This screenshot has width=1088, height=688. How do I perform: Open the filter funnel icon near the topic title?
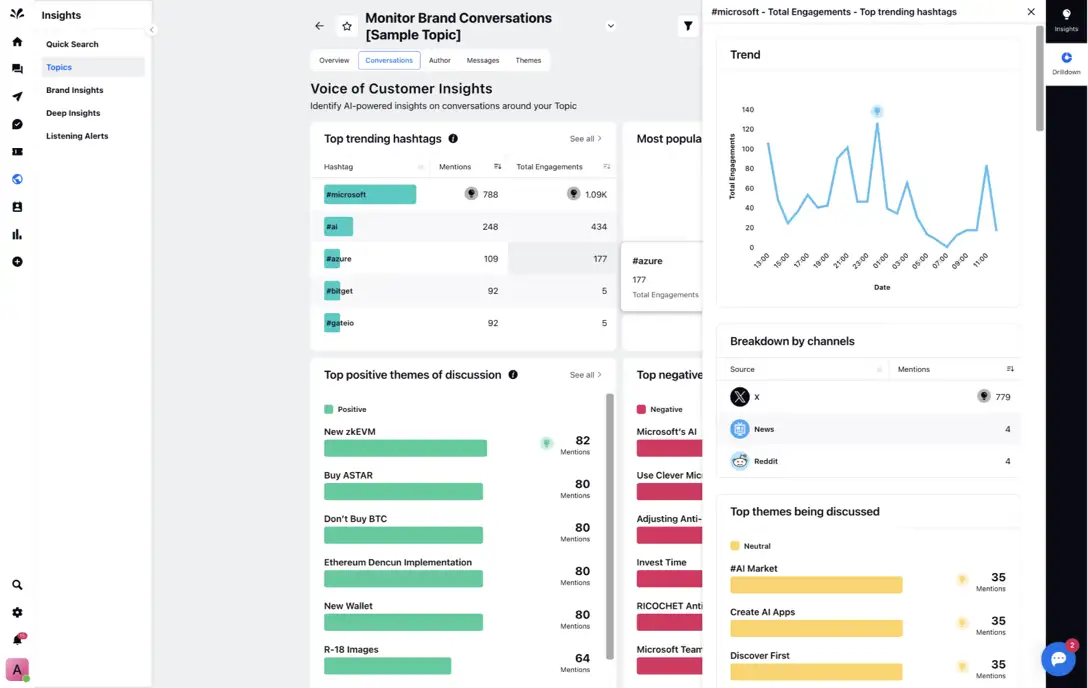[x=688, y=26]
